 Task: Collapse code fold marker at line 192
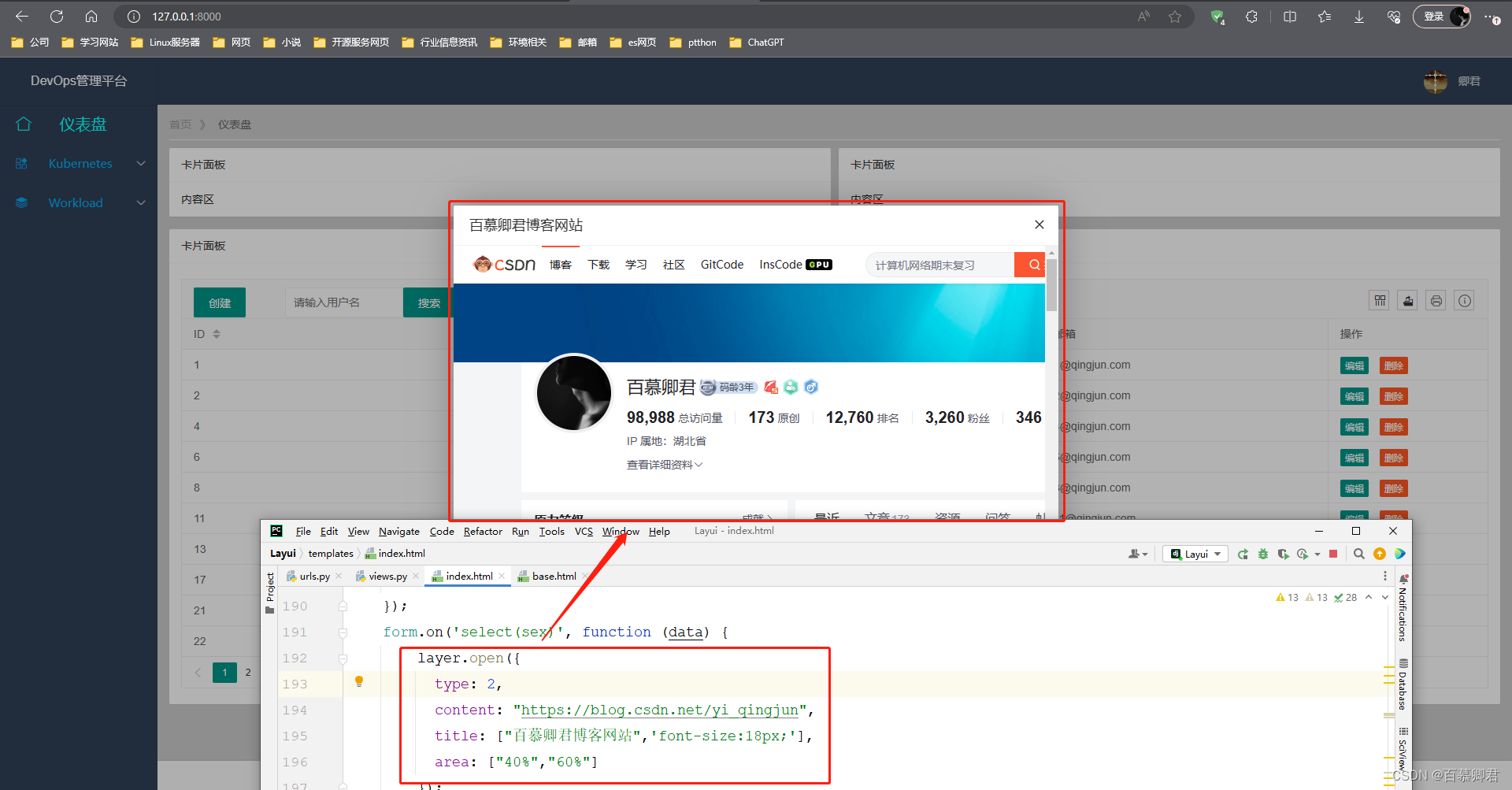coord(343,658)
